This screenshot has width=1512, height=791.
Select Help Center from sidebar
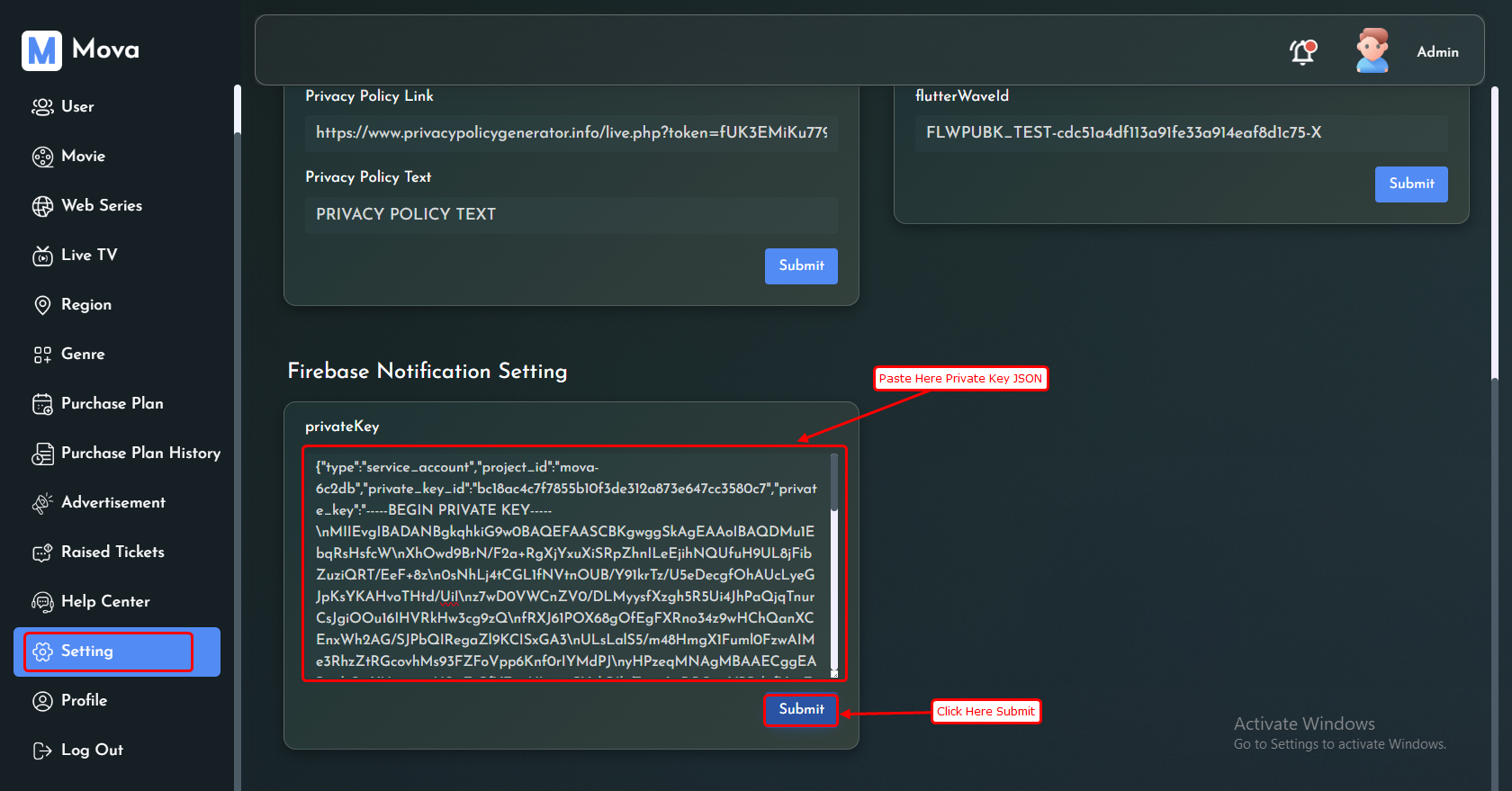[x=105, y=602]
